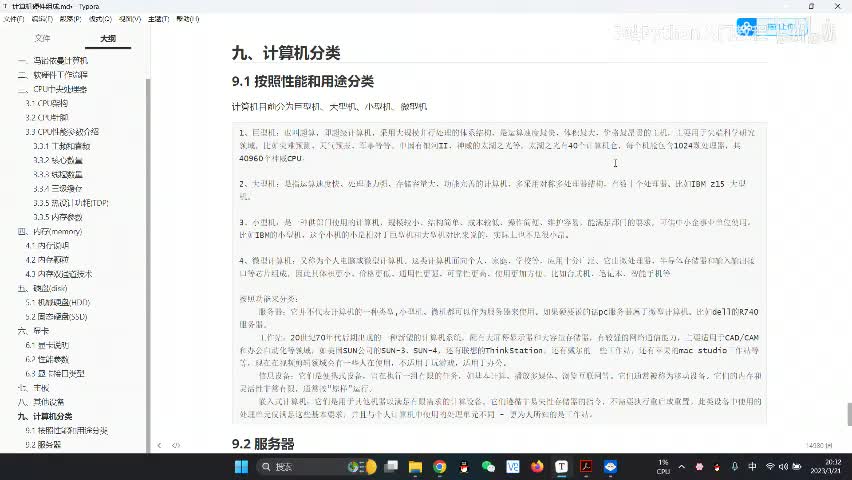The image size is (852, 480).
Task: Switch to source code mode icon
Action: (176, 445)
